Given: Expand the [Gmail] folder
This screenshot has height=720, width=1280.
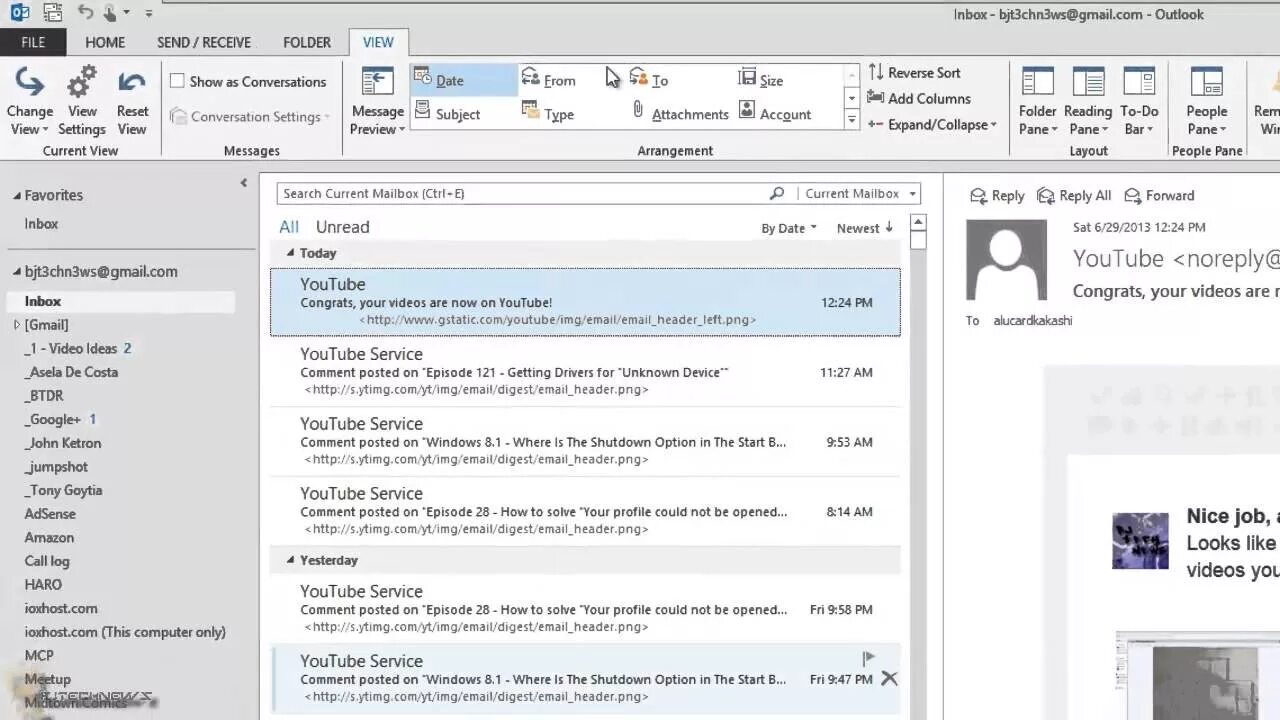Looking at the screenshot, I should pos(17,325).
